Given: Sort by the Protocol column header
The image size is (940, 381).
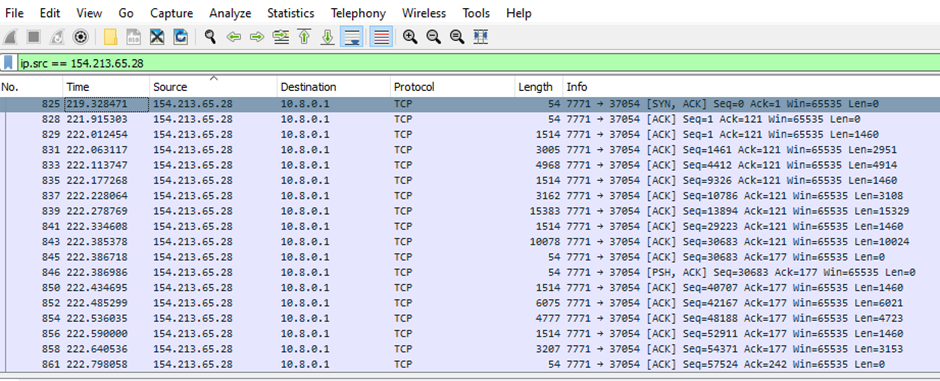Looking at the screenshot, I should tap(453, 87).
